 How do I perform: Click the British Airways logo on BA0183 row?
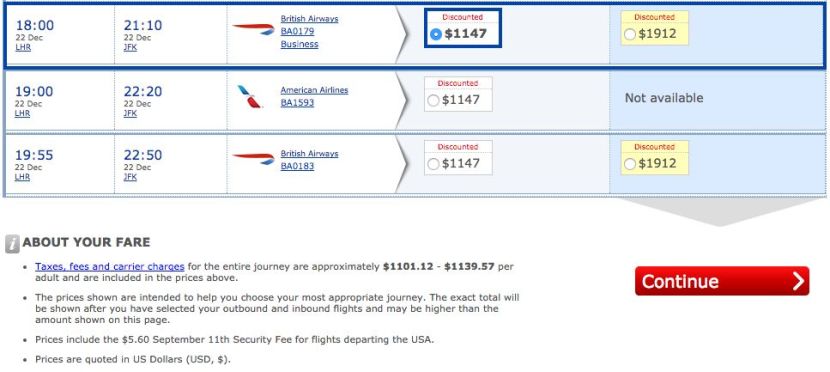click(x=254, y=158)
